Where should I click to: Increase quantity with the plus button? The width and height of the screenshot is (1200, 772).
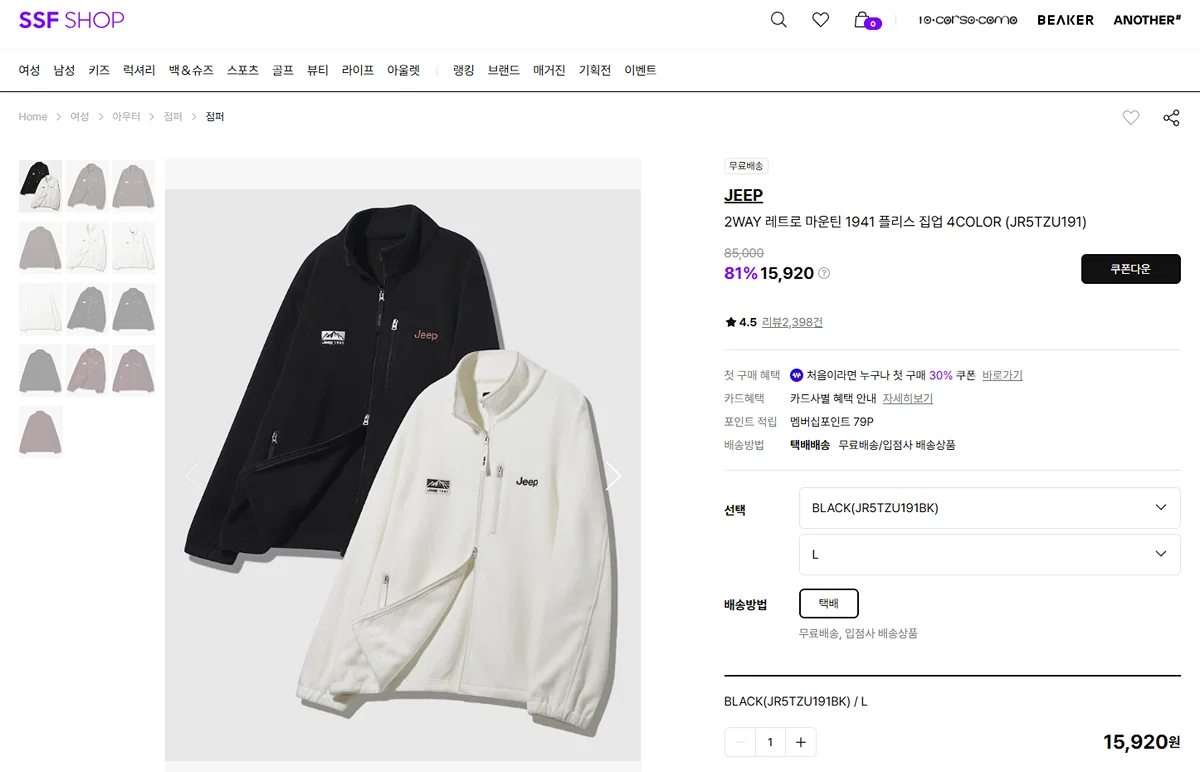click(801, 742)
